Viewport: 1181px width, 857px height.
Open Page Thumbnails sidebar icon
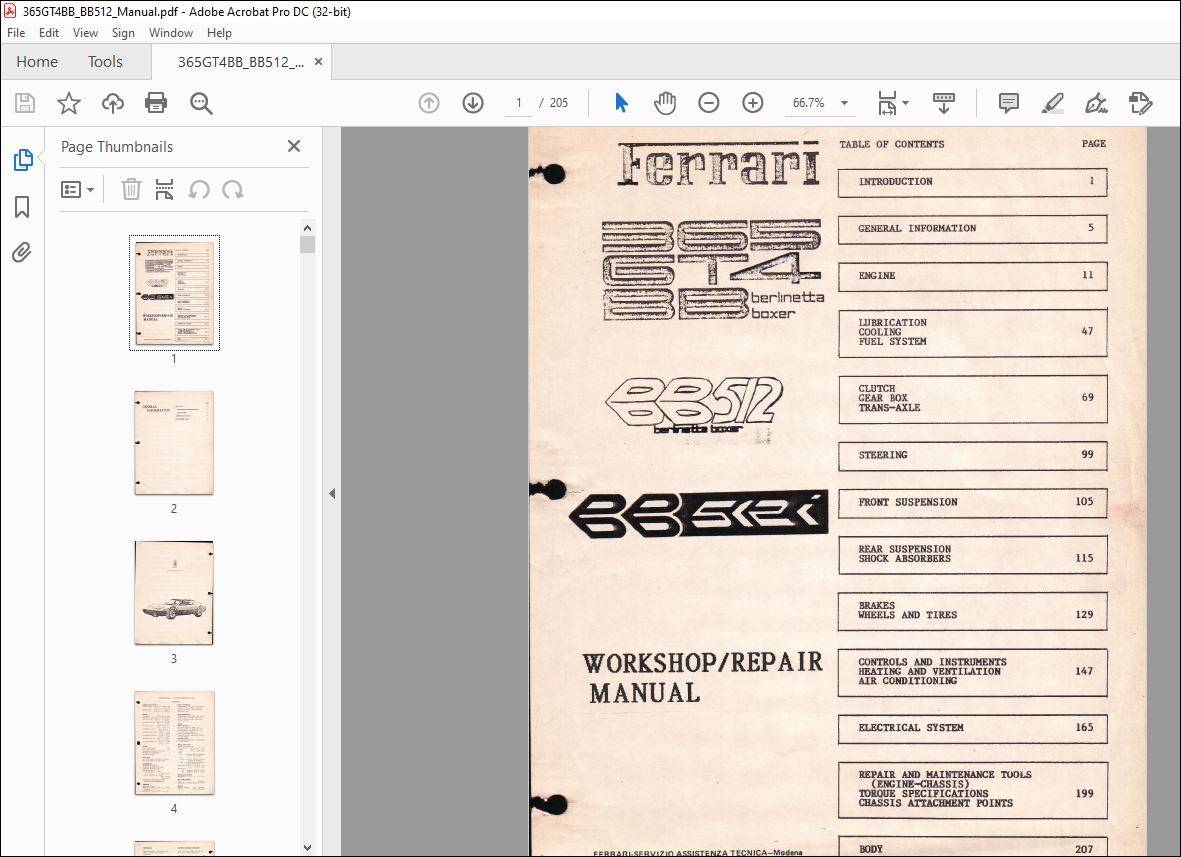[x=23, y=160]
